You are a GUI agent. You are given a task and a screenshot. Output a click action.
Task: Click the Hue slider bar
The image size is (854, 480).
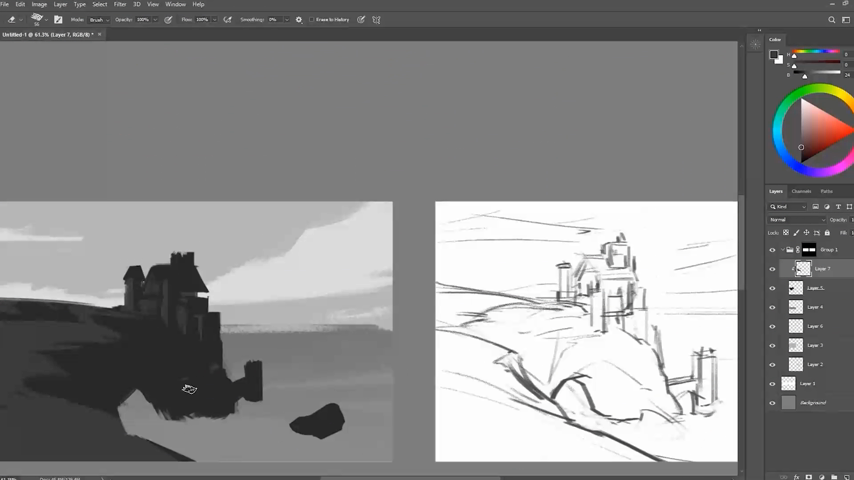tap(816, 51)
